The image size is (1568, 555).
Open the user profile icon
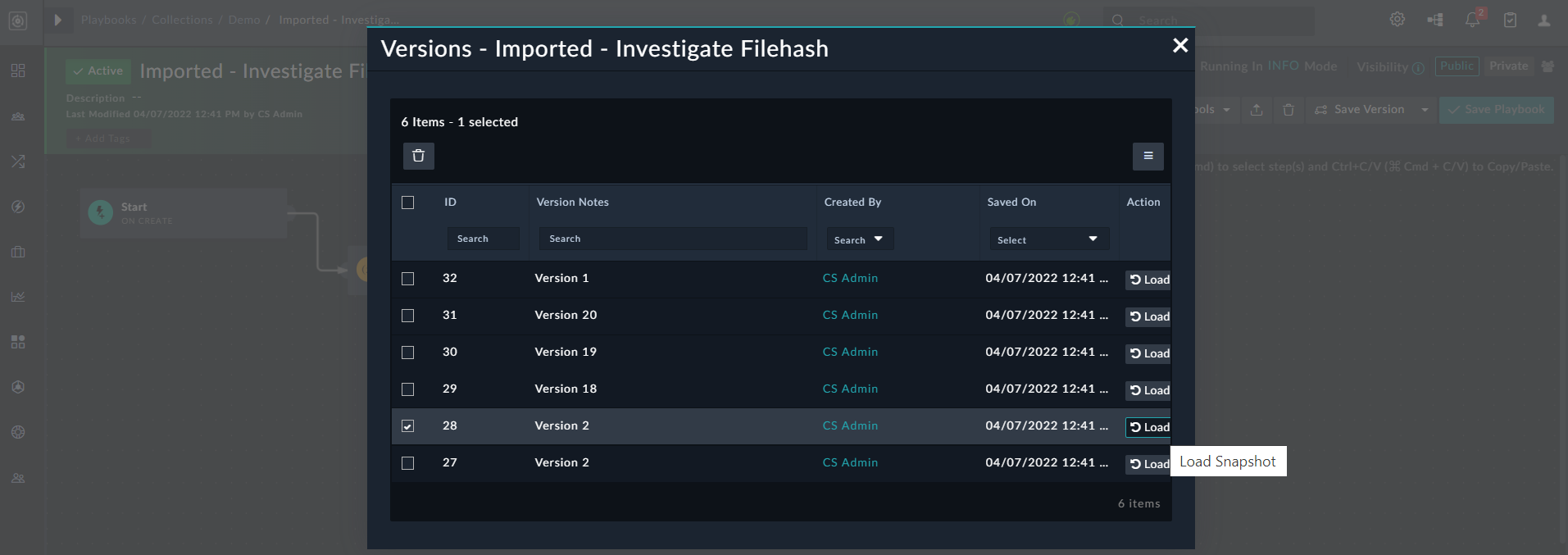1543,20
